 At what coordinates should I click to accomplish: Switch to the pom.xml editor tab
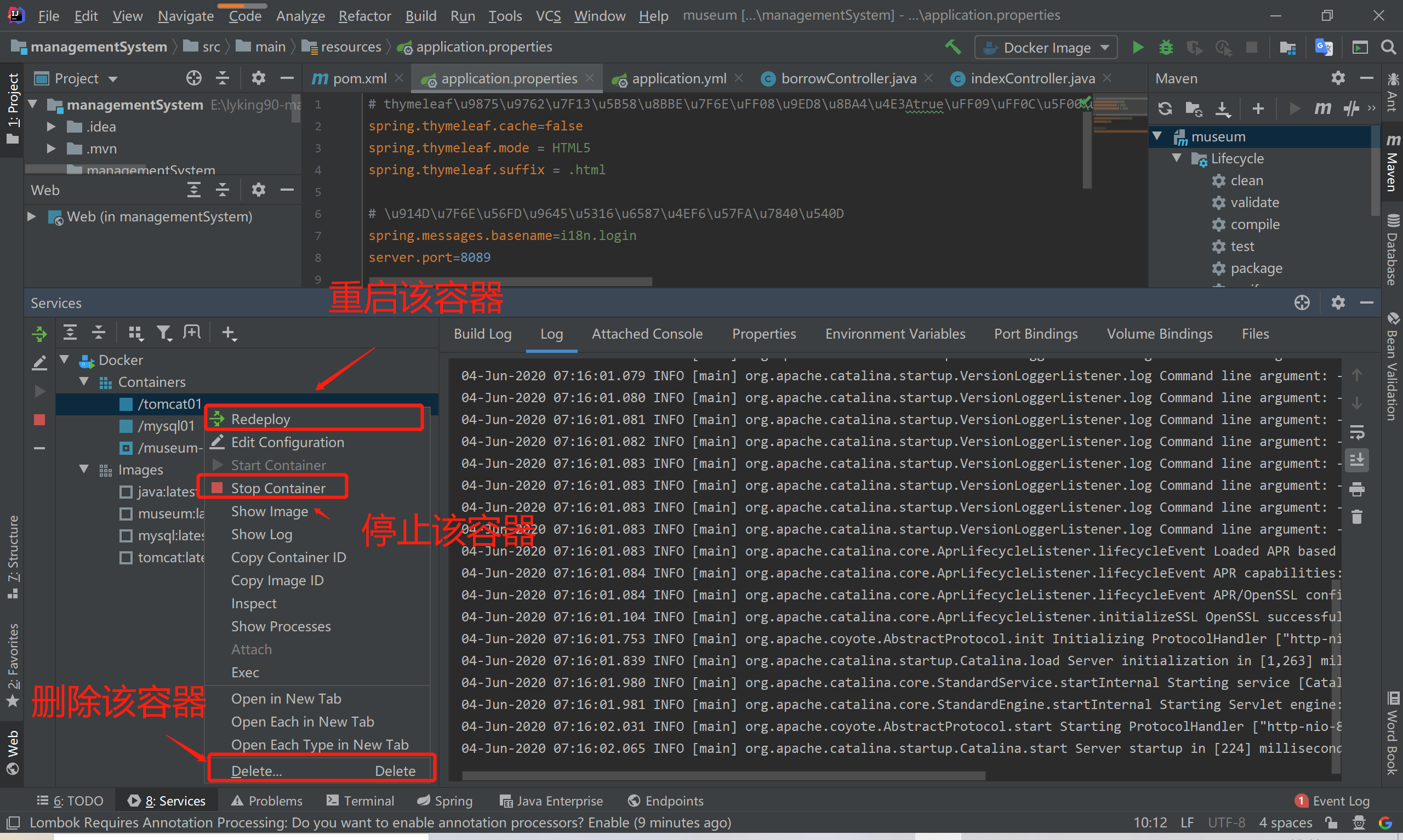tap(357, 79)
